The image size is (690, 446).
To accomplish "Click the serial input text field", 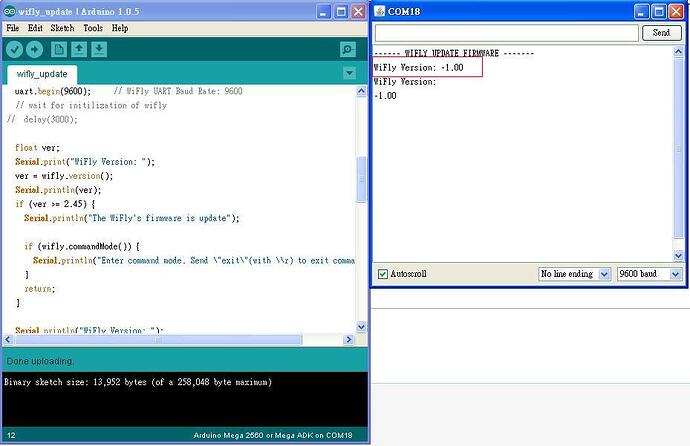I will click(x=506, y=33).
